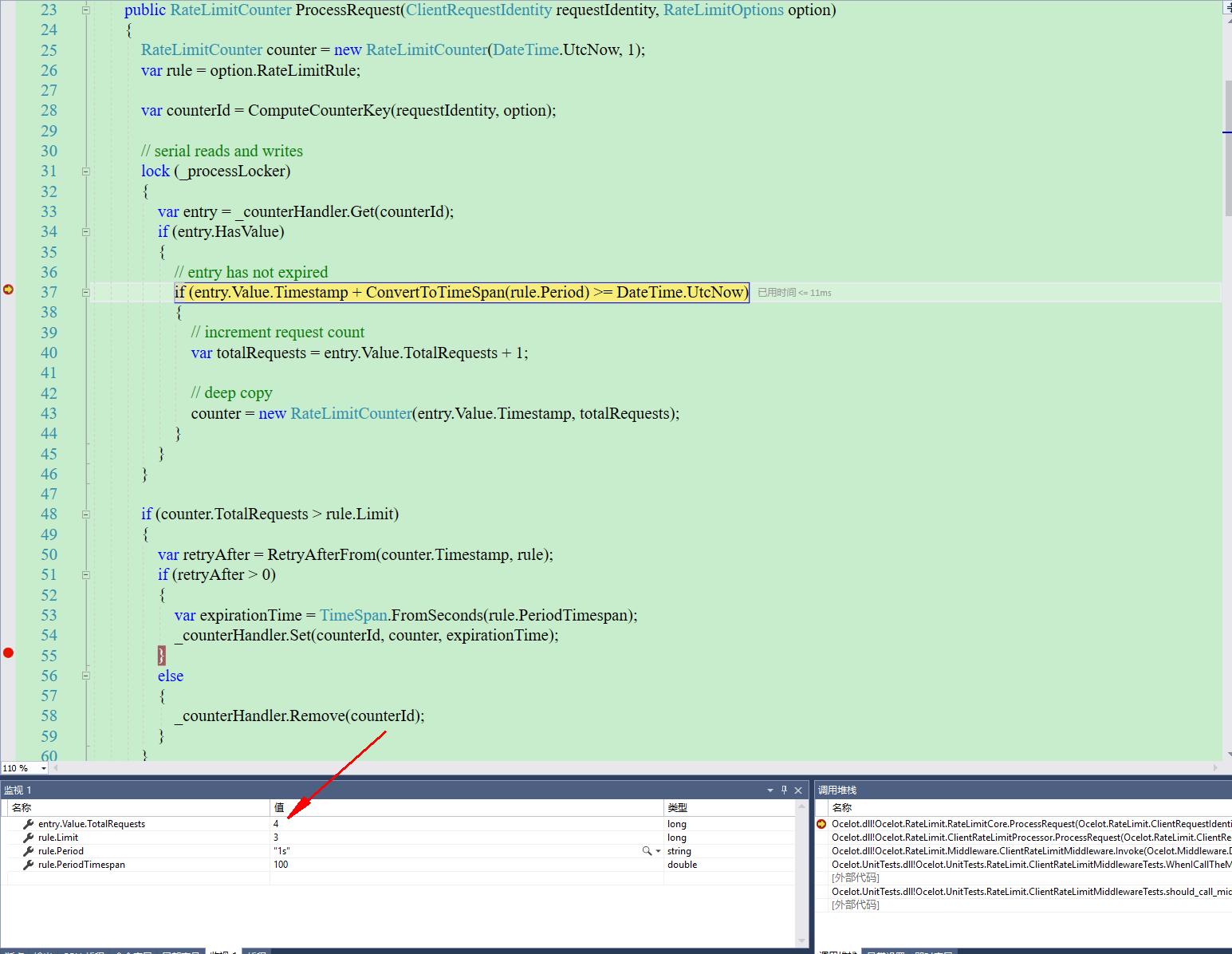The image size is (1232, 954).
Task: Collapse the lock block outline at line 31
Action: pos(85,171)
